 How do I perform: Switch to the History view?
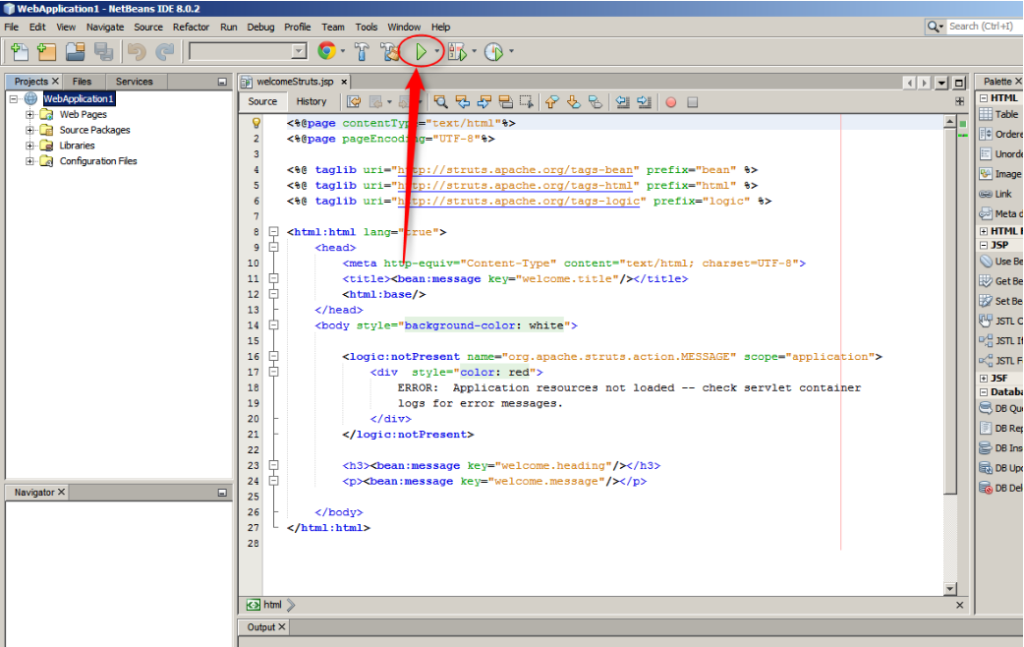click(x=311, y=102)
